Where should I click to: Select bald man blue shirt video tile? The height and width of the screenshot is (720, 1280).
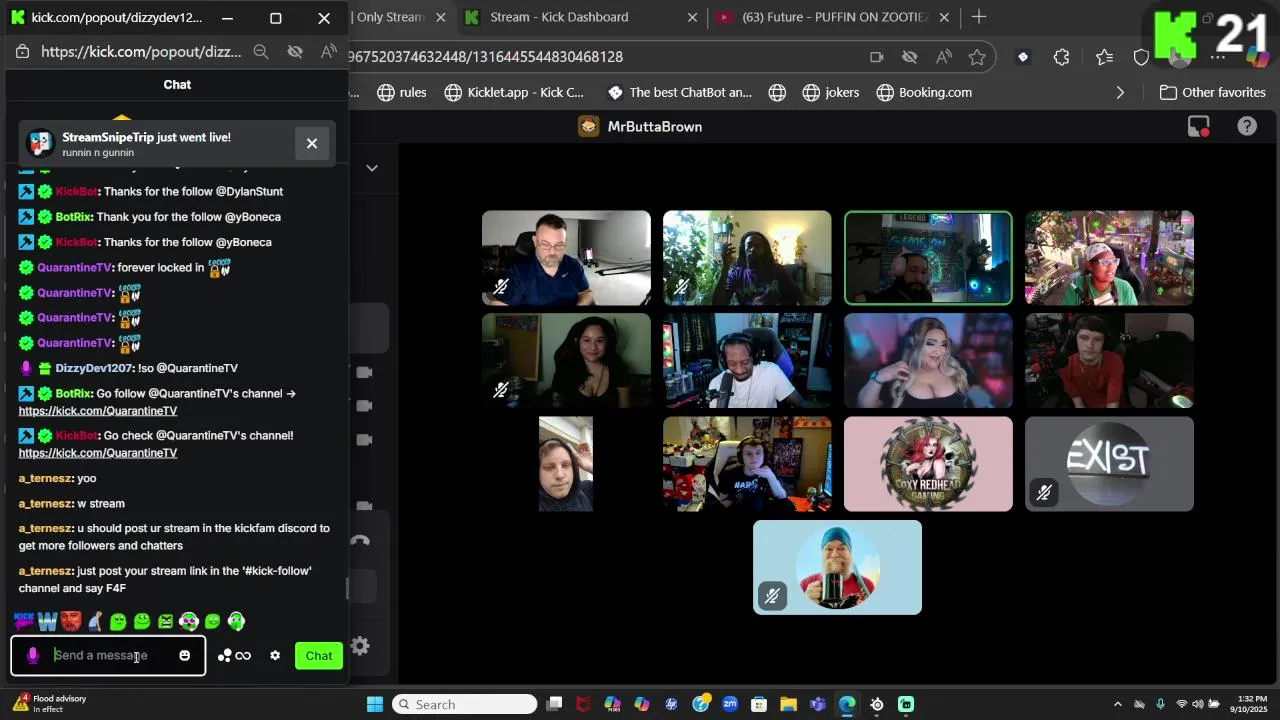[x=566, y=258]
